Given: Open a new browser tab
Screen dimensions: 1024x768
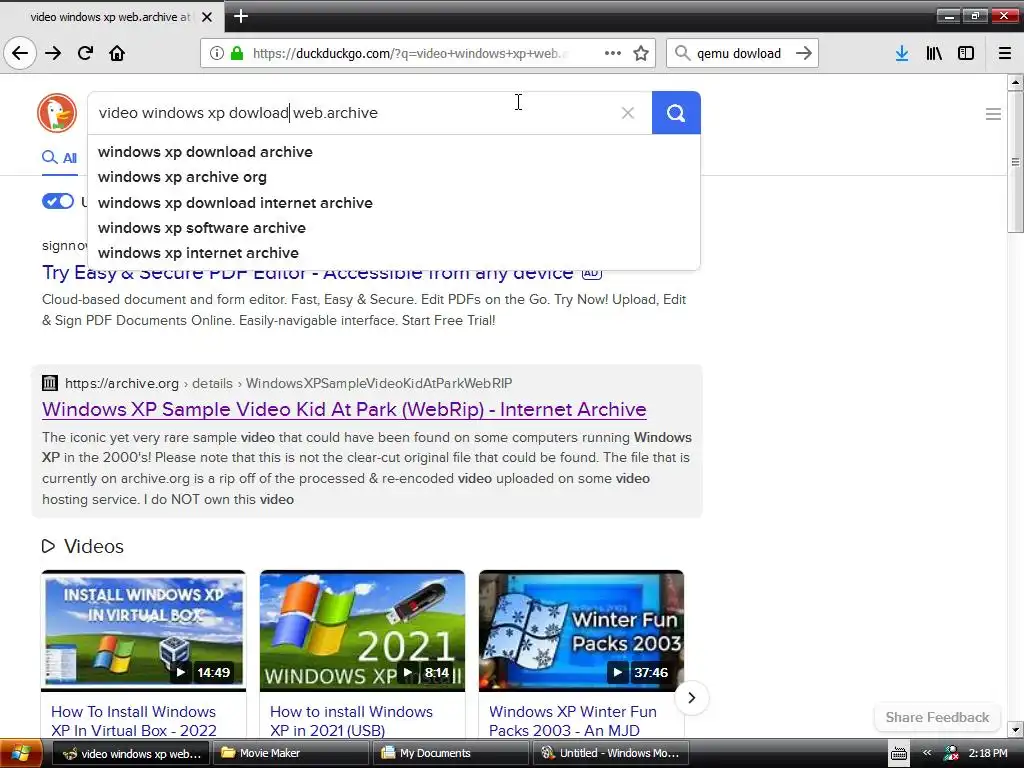Looking at the screenshot, I should coord(240,16).
